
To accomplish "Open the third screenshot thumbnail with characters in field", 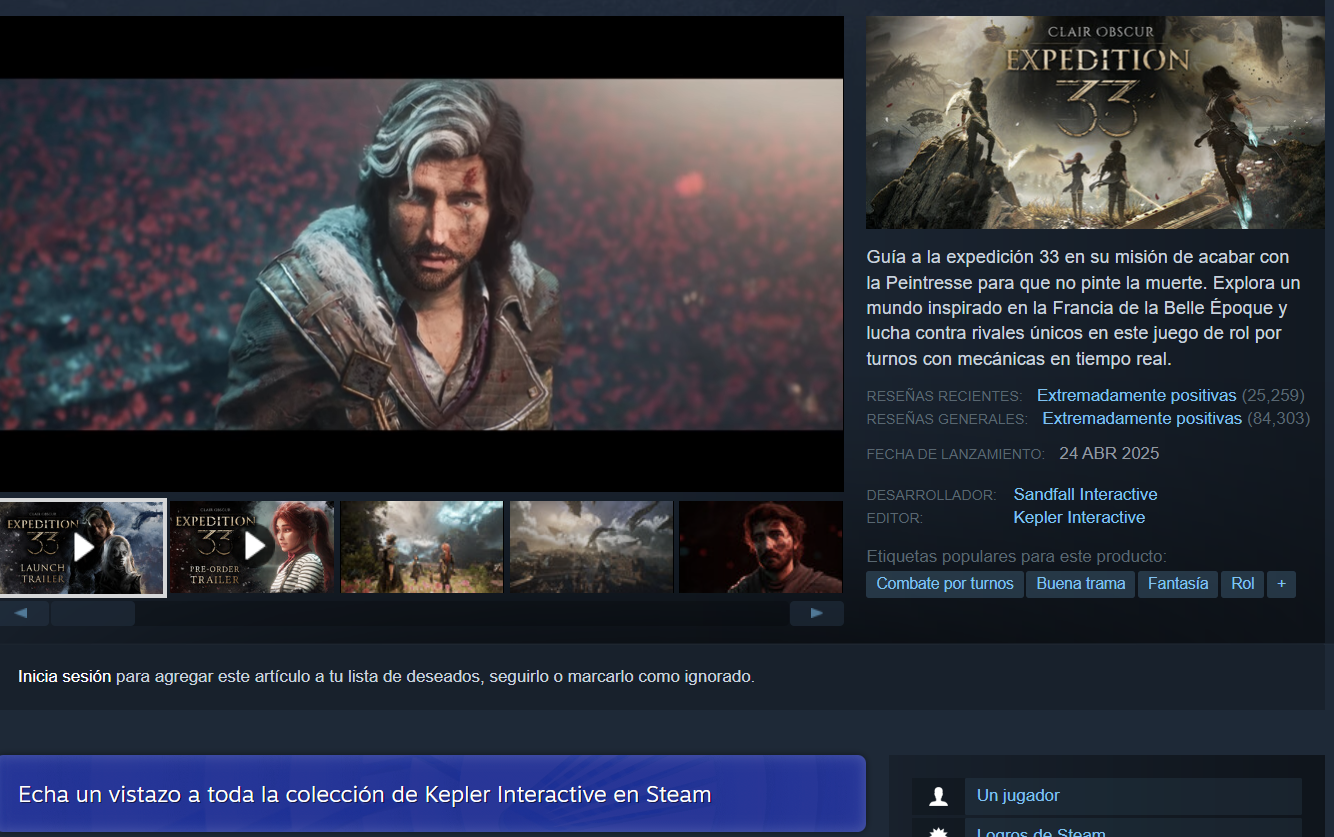I will coord(422,547).
